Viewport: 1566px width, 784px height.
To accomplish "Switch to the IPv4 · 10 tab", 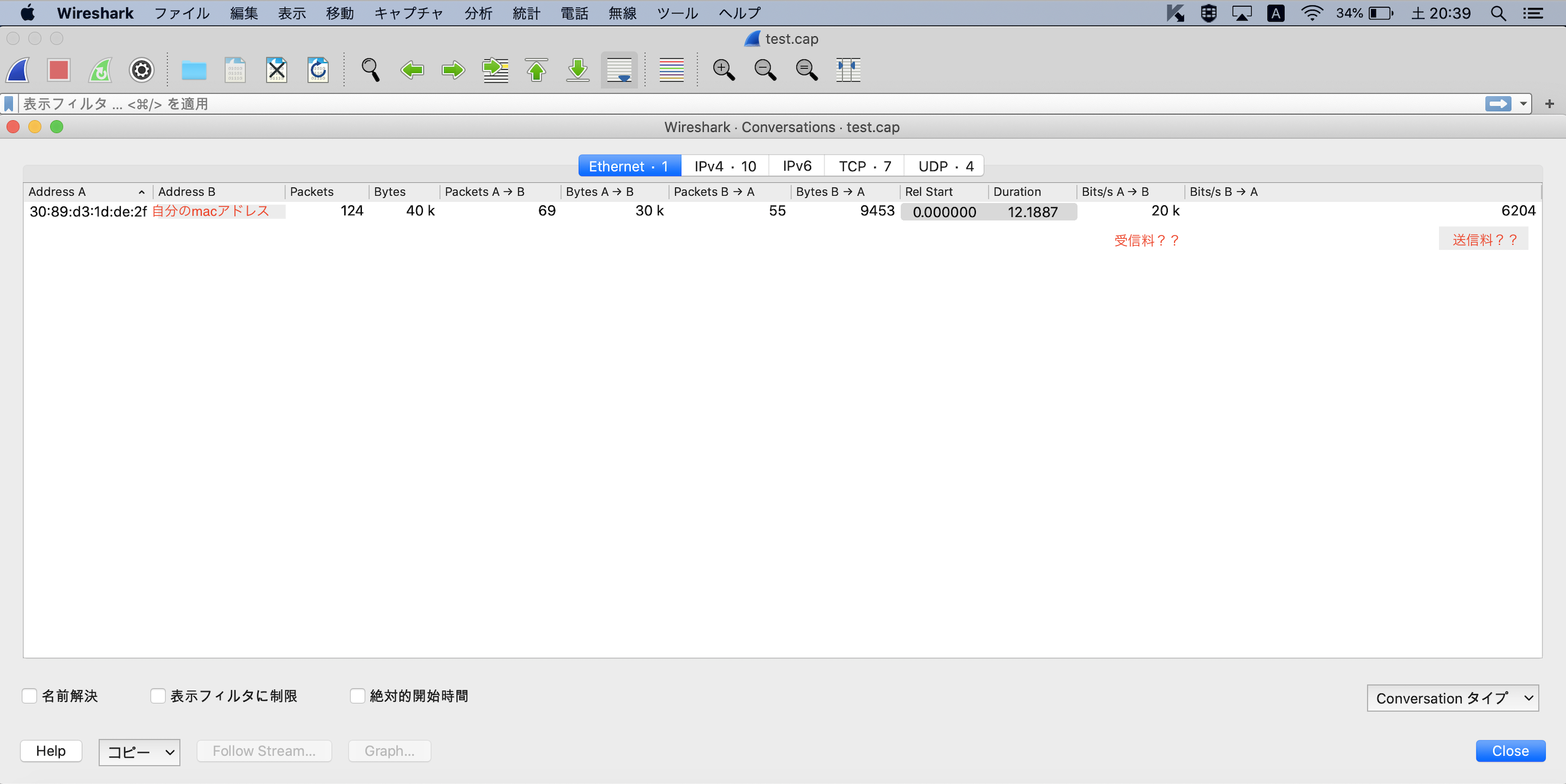I will (725, 166).
